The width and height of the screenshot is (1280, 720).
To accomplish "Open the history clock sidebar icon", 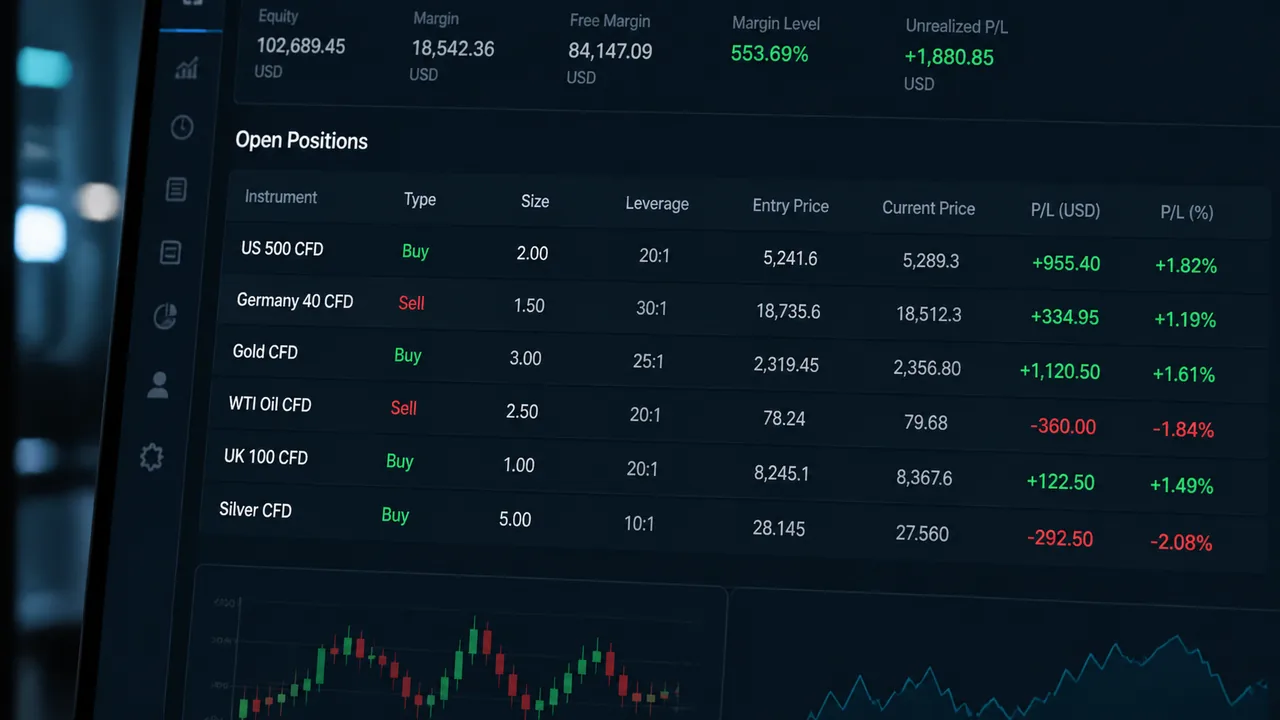I will click(x=182, y=127).
